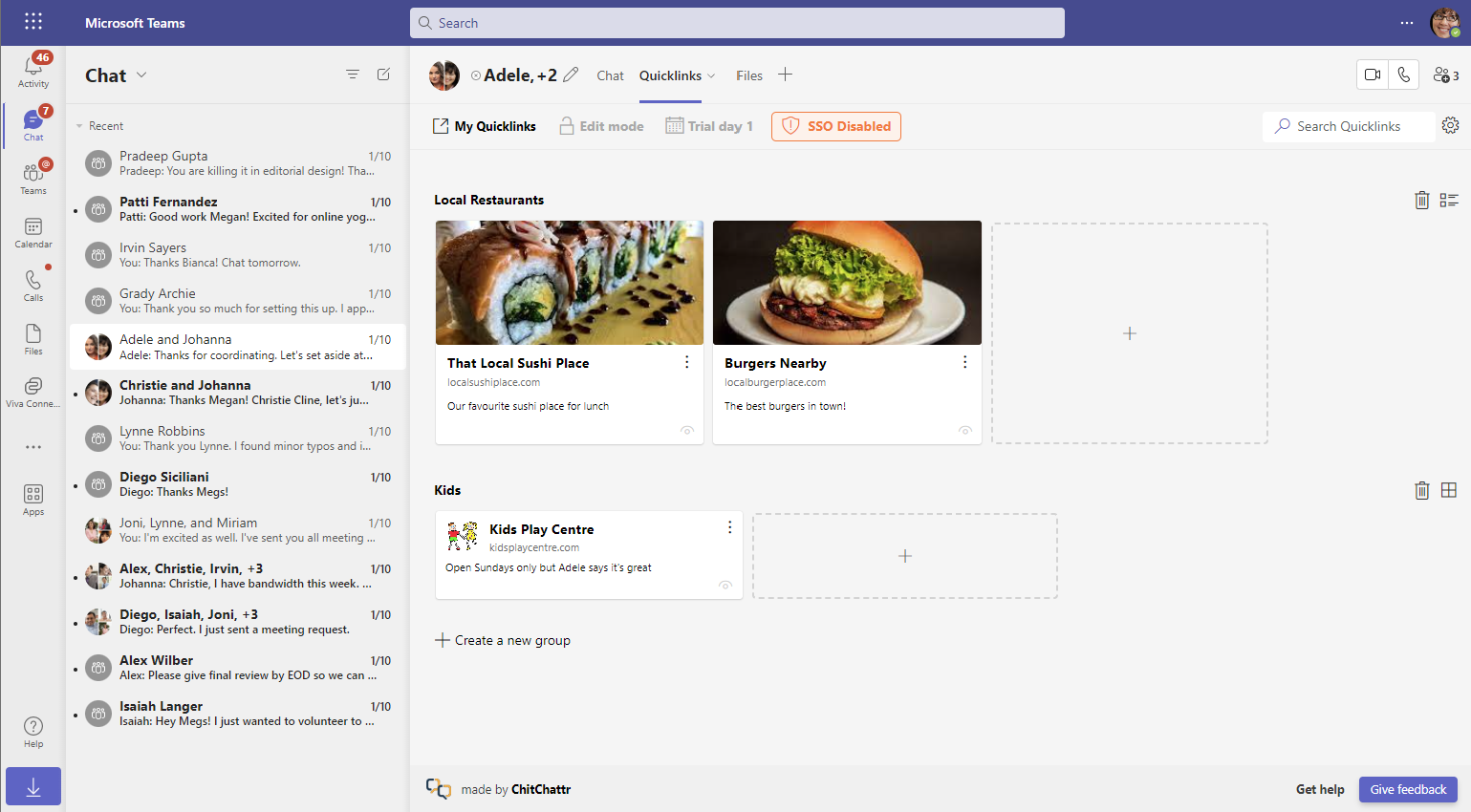Expand the Quicklinks tab chevron
This screenshot has width=1471, height=812.
[x=711, y=75]
